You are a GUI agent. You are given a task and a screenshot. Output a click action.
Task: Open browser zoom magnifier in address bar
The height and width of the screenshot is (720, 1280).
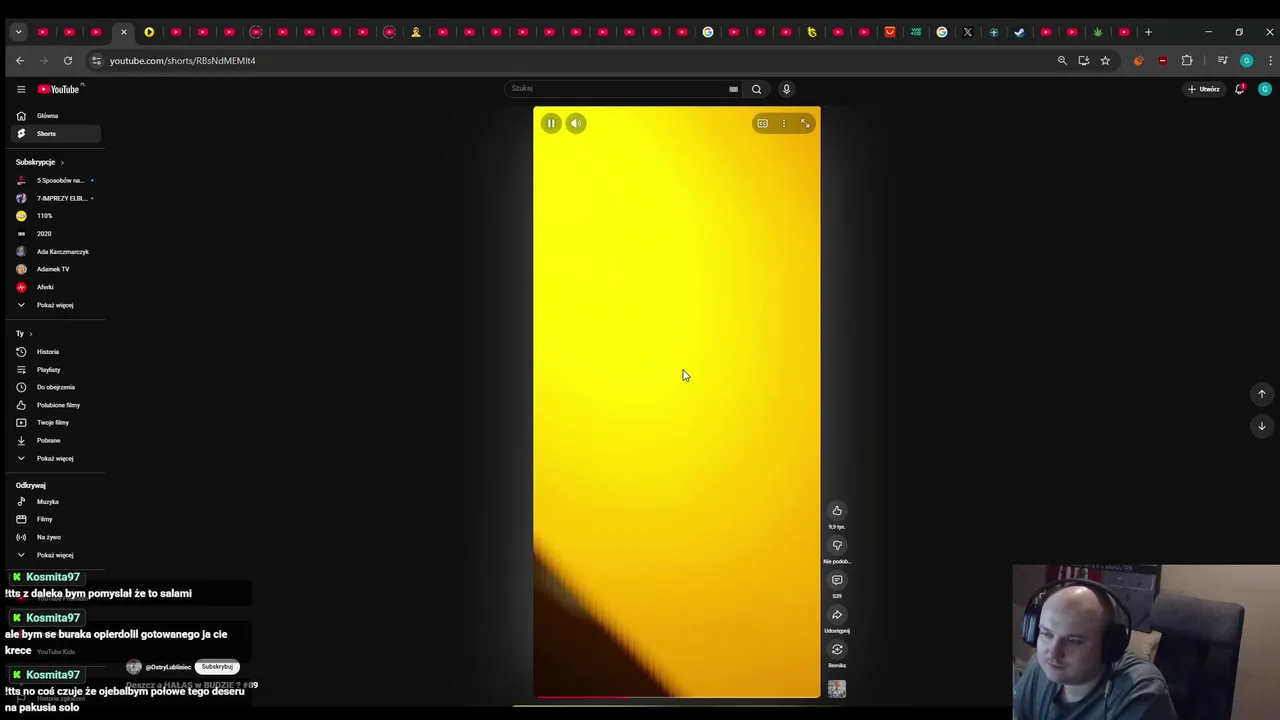point(1062,61)
